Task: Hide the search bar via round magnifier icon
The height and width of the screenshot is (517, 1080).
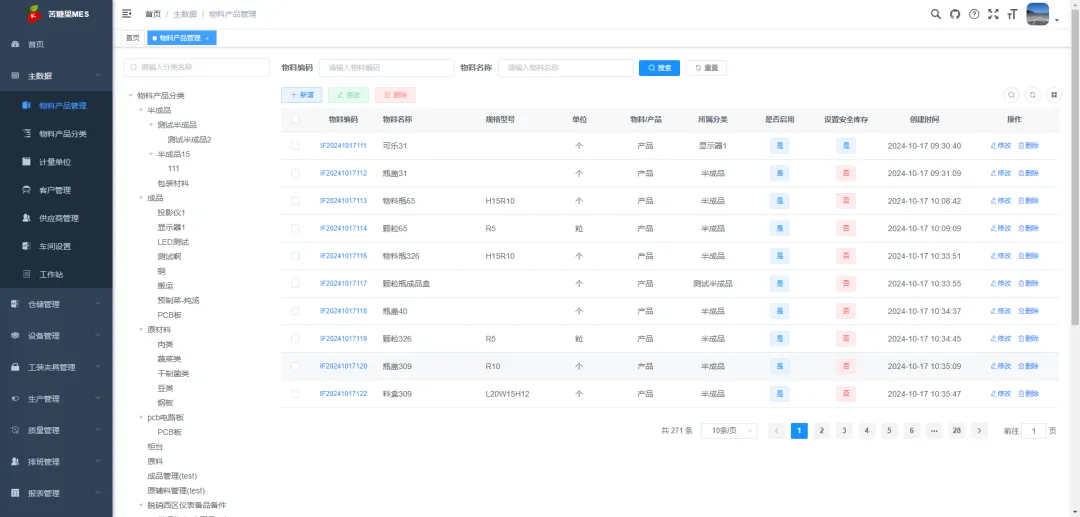Action: (x=1012, y=95)
